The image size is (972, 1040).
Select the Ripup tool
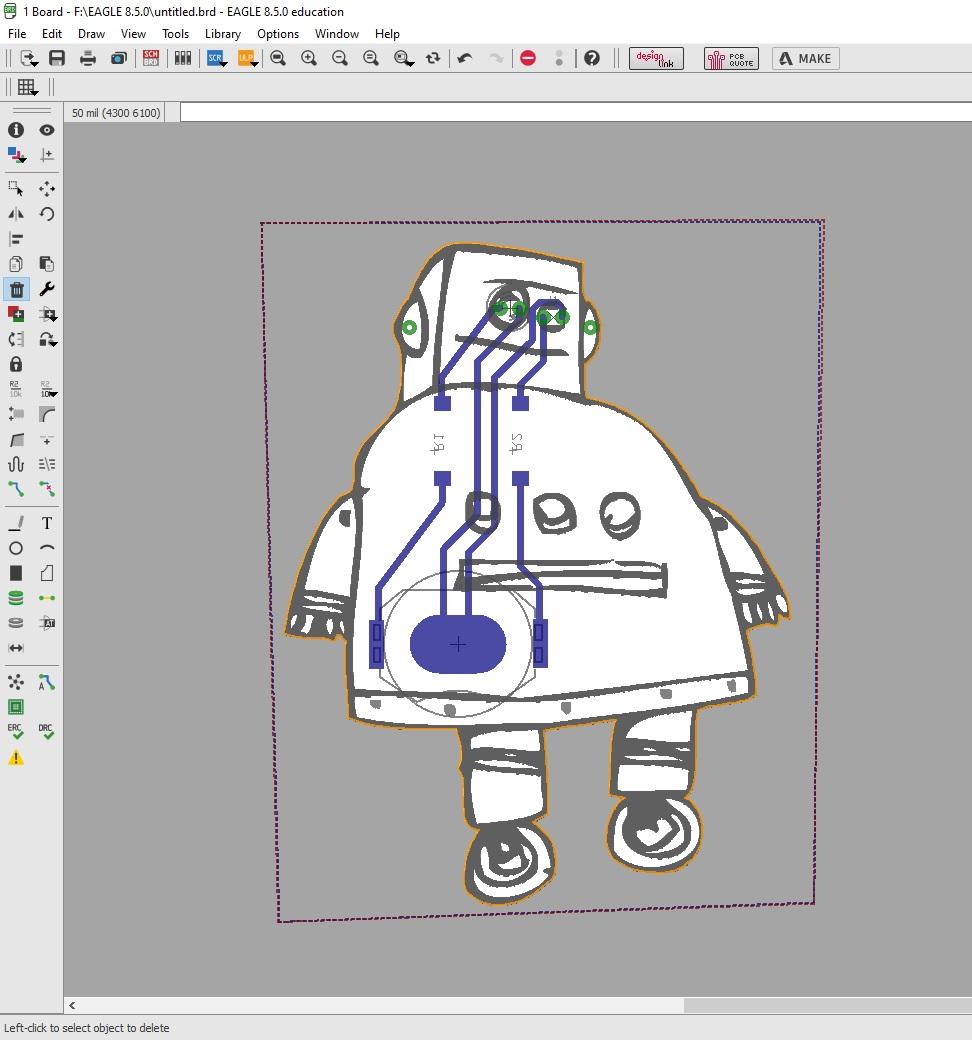tap(46, 489)
